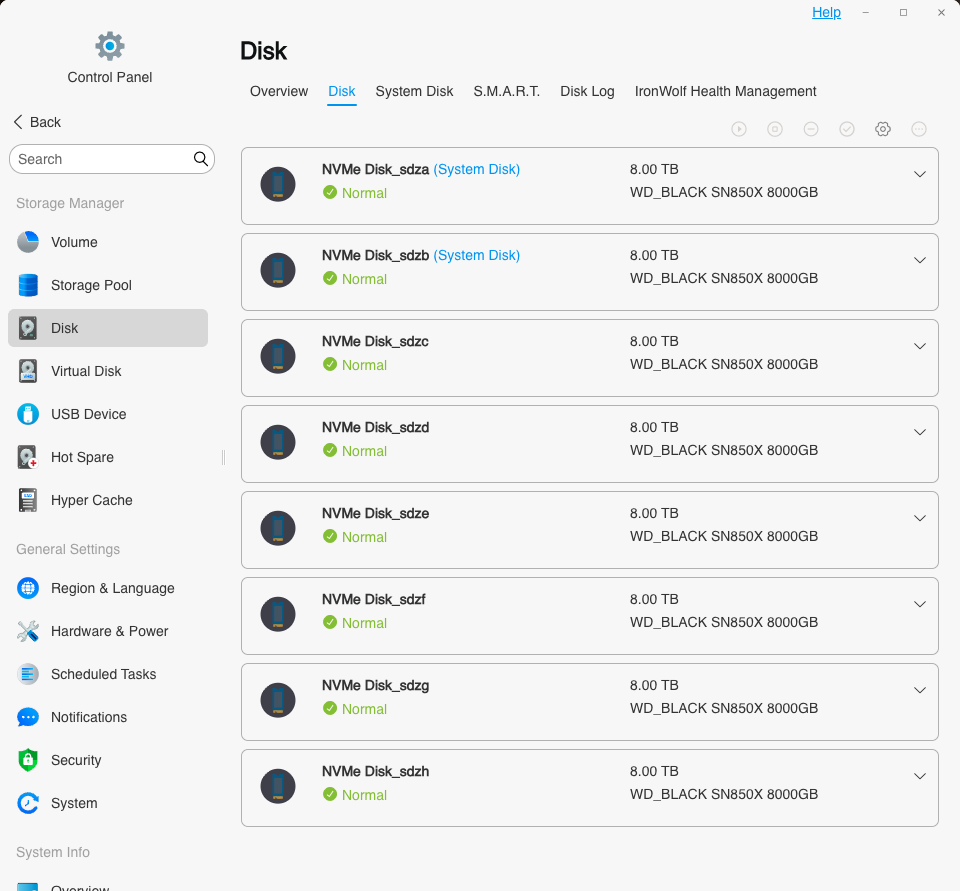The height and width of the screenshot is (891, 960).
Task: Select Hot Spare in Storage Manager
Action: (x=108, y=457)
